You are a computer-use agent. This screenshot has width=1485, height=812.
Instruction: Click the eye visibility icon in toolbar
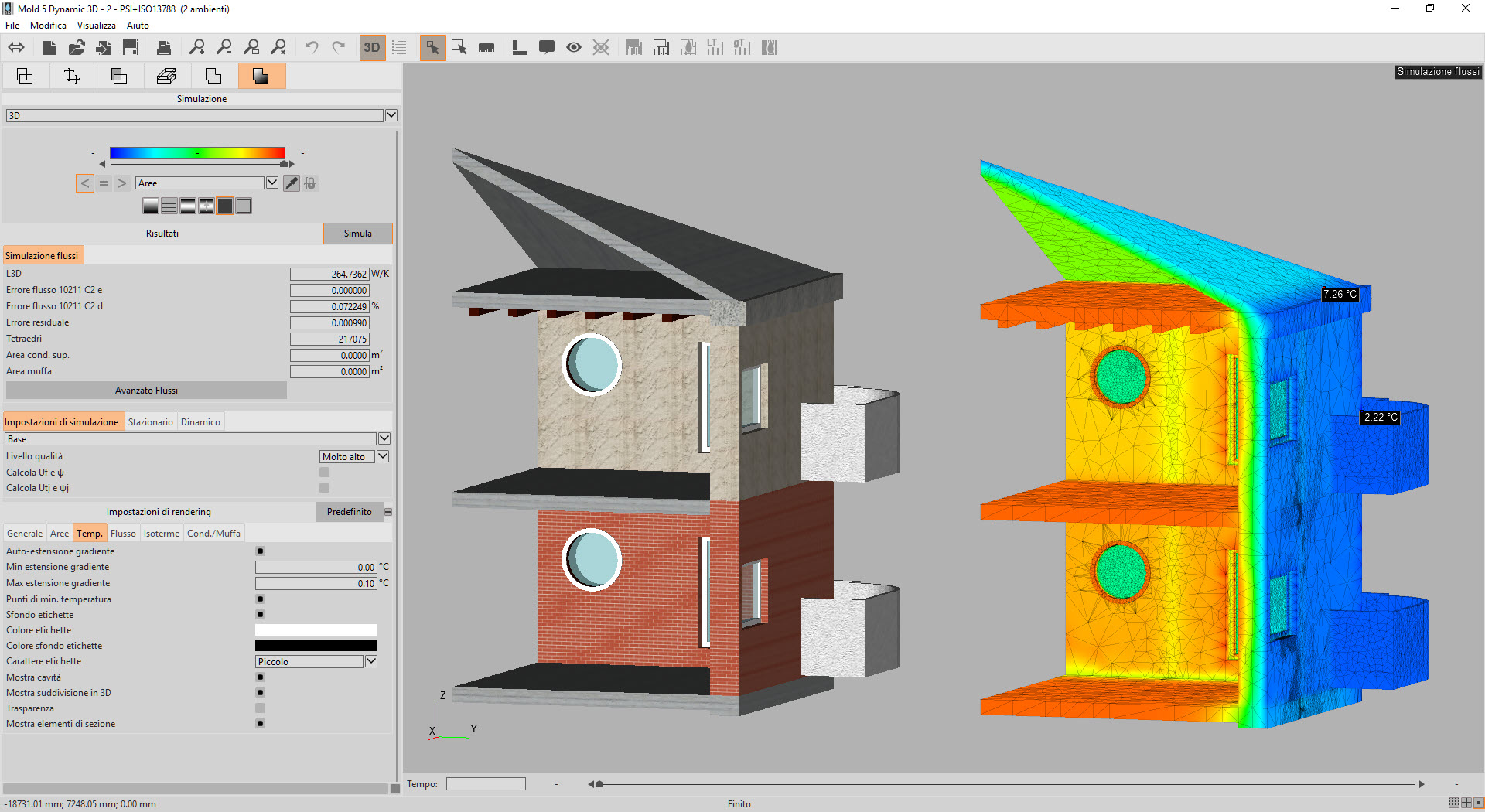coord(574,48)
